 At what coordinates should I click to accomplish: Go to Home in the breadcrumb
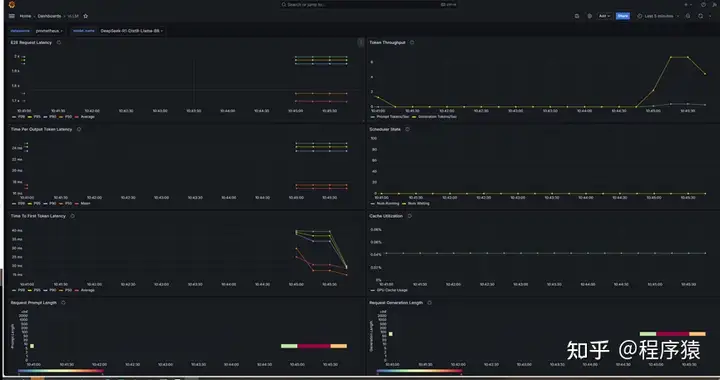[25, 16]
